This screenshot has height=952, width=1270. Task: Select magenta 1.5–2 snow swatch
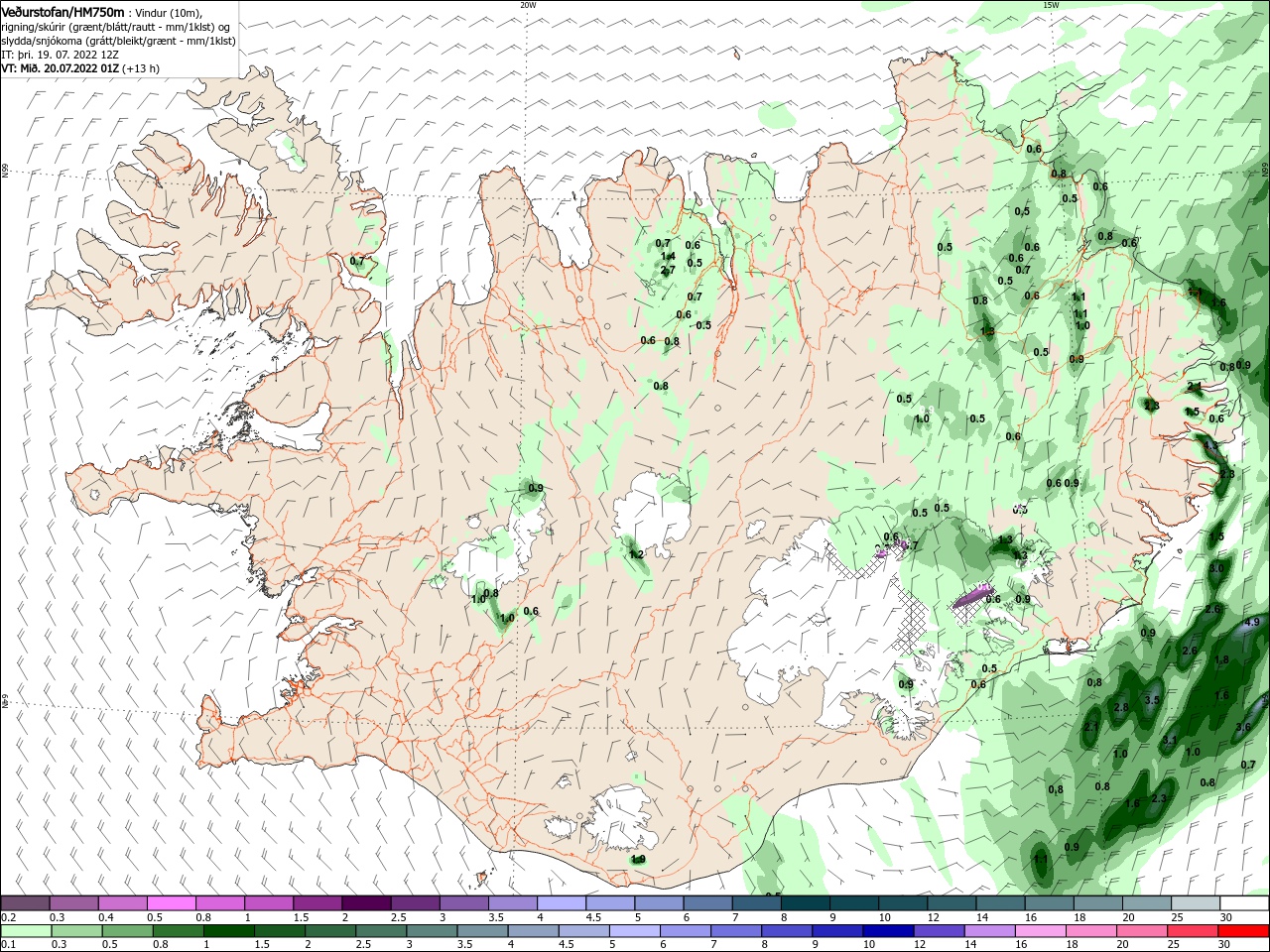(318, 903)
